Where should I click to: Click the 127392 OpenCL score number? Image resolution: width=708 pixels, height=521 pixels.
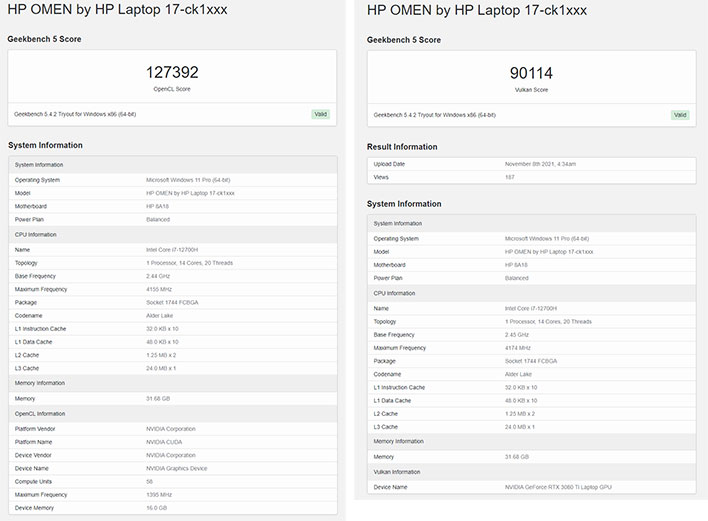(x=172, y=72)
